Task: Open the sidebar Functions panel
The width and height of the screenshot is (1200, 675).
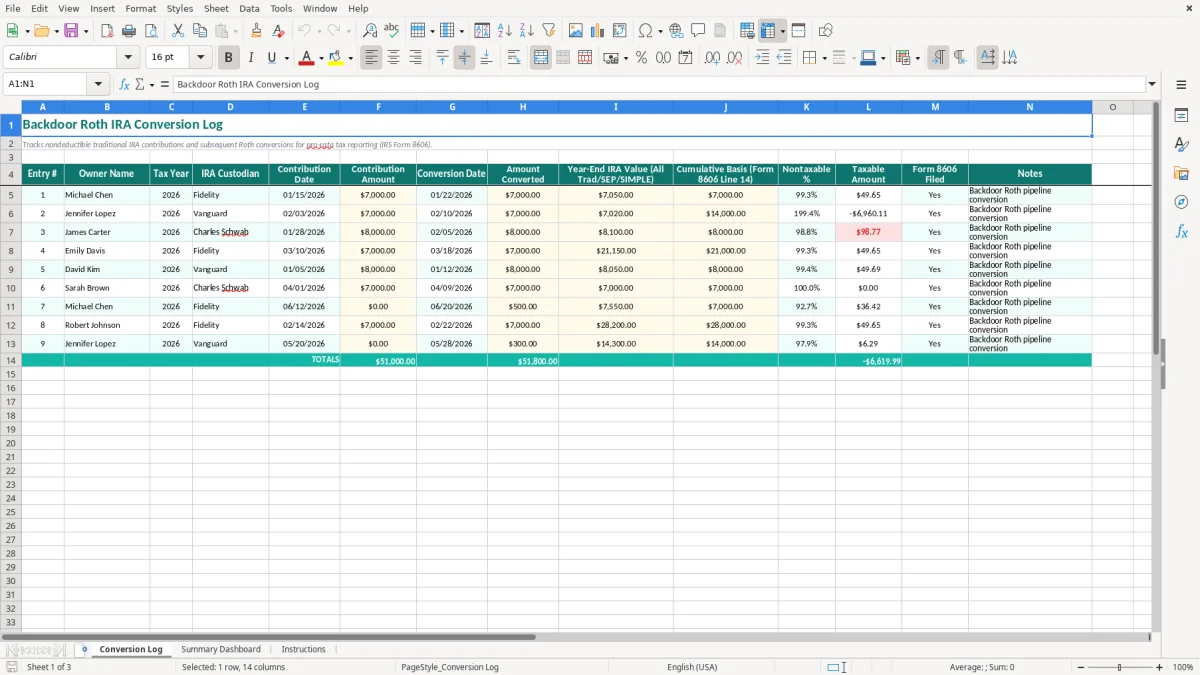Action: click(x=1181, y=232)
